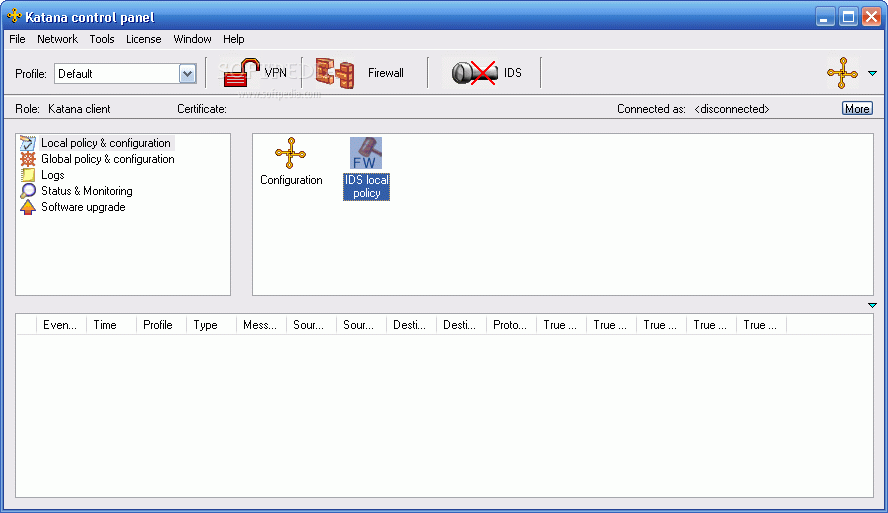
Task: Sort by the Type column header
Action: [x=211, y=325]
